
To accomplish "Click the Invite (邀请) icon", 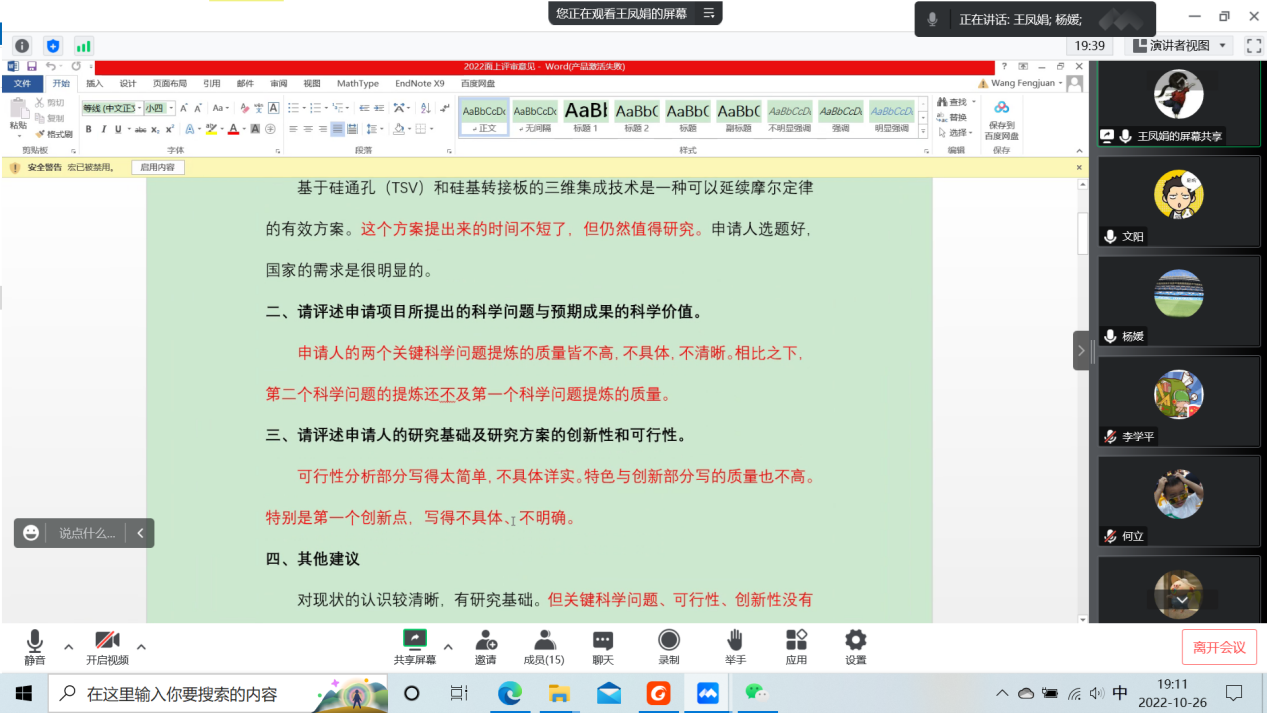I will pos(486,641).
